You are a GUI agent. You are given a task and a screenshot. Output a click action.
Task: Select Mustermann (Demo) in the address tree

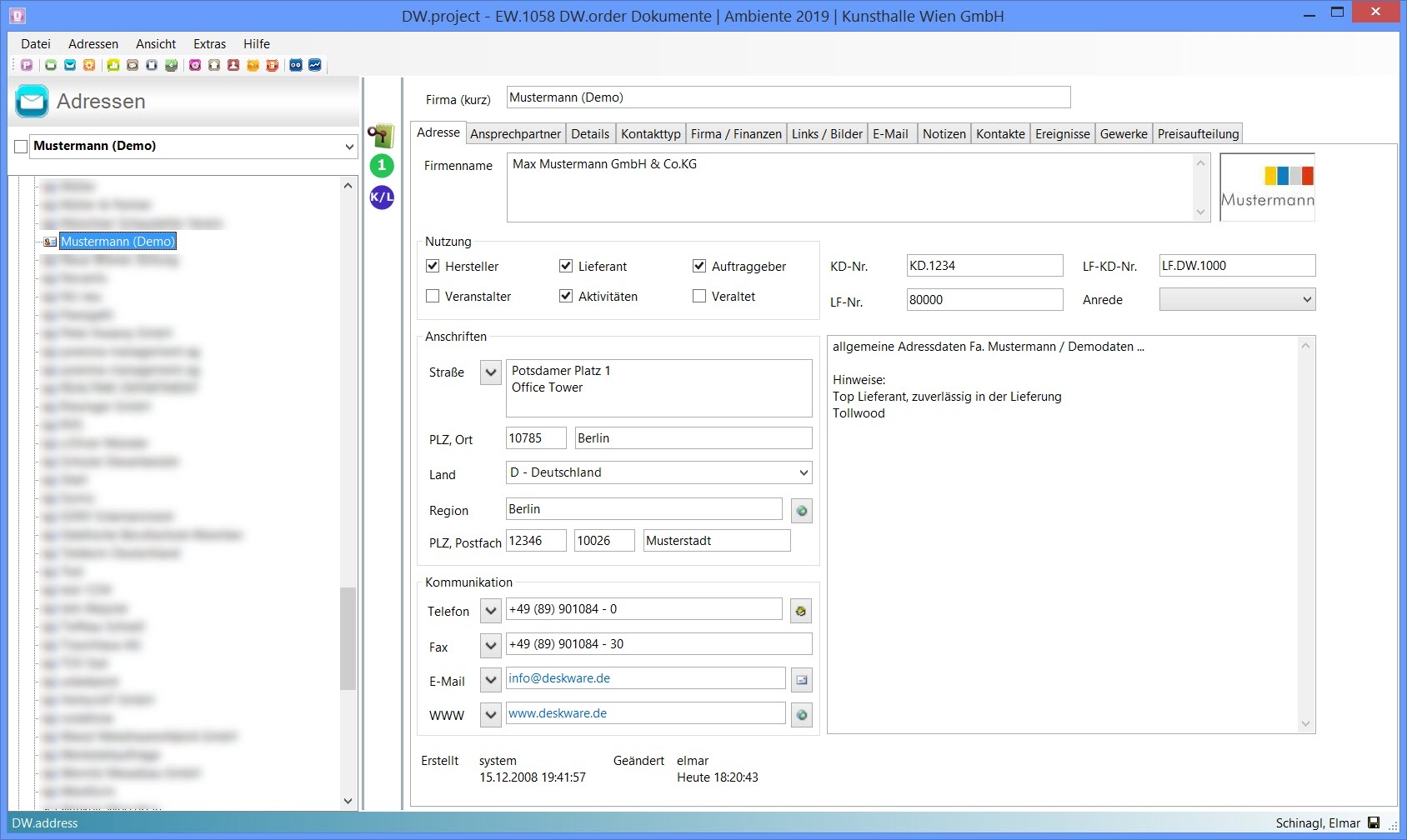pos(118,242)
